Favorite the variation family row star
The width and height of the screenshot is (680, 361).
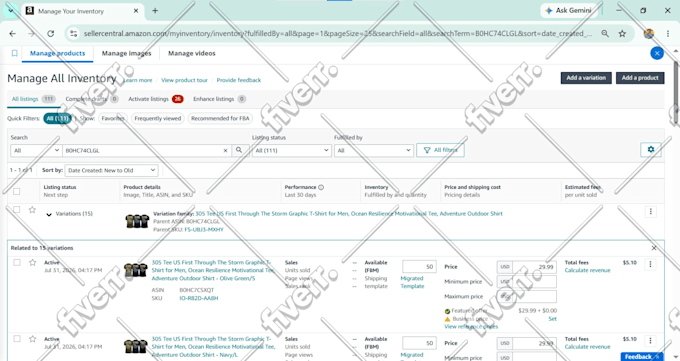coord(32,210)
